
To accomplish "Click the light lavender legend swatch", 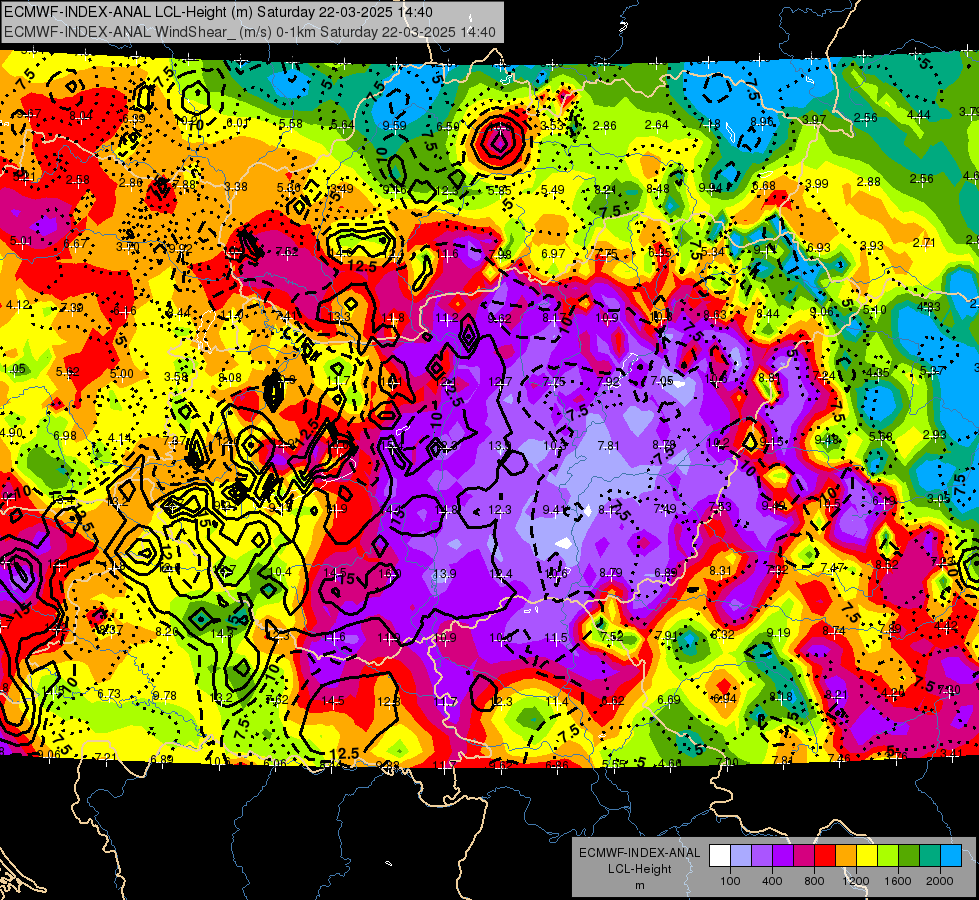I will (x=740, y=856).
